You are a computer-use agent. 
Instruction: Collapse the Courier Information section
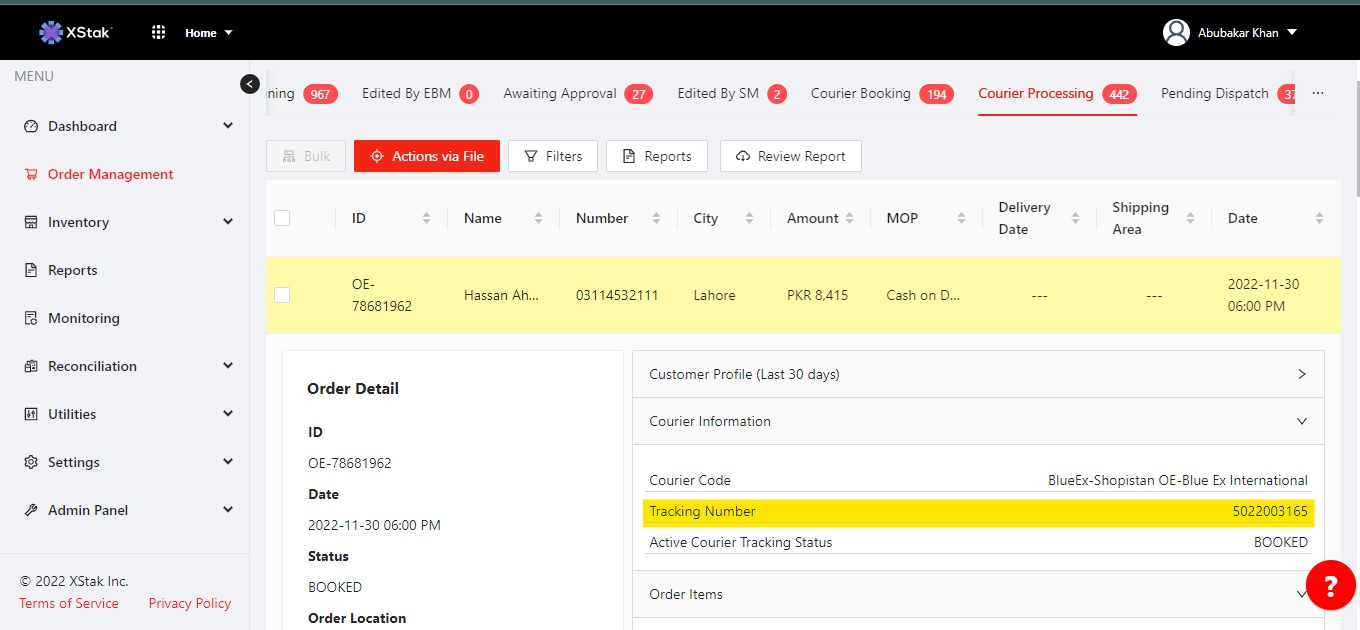coord(1301,421)
